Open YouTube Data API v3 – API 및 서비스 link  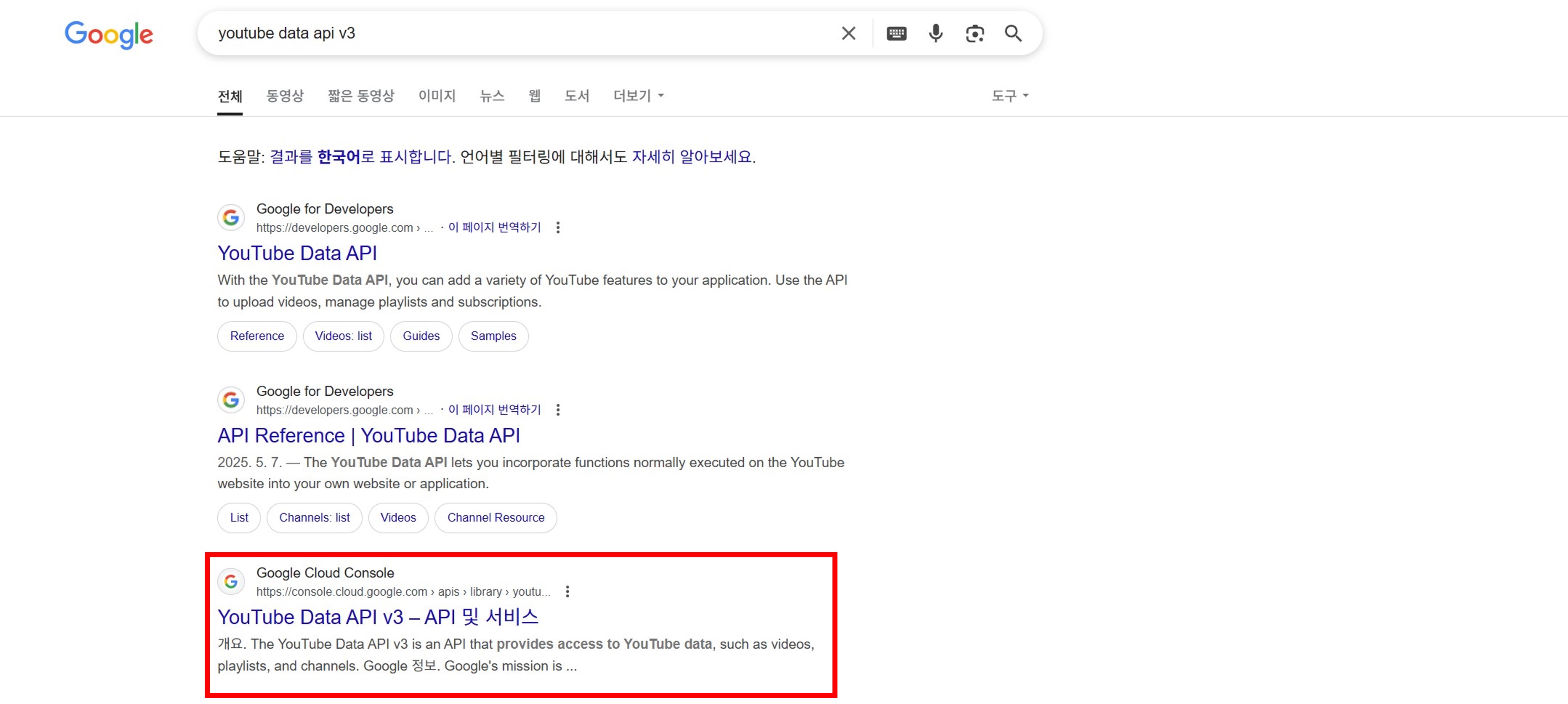[x=377, y=617]
